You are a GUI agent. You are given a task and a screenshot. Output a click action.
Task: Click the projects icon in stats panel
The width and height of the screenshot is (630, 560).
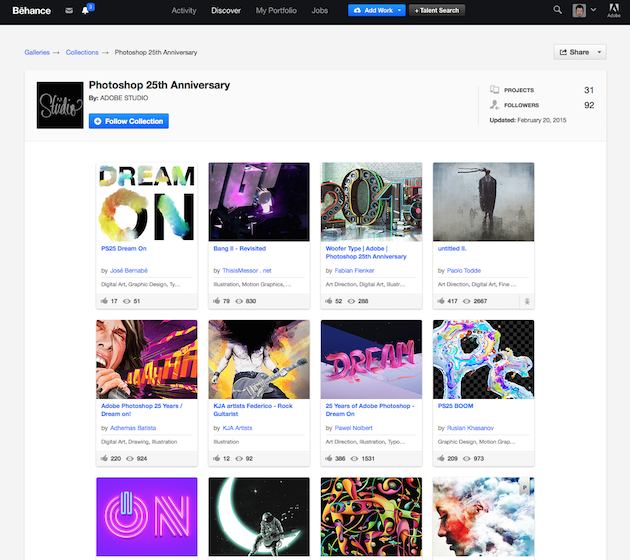(494, 90)
